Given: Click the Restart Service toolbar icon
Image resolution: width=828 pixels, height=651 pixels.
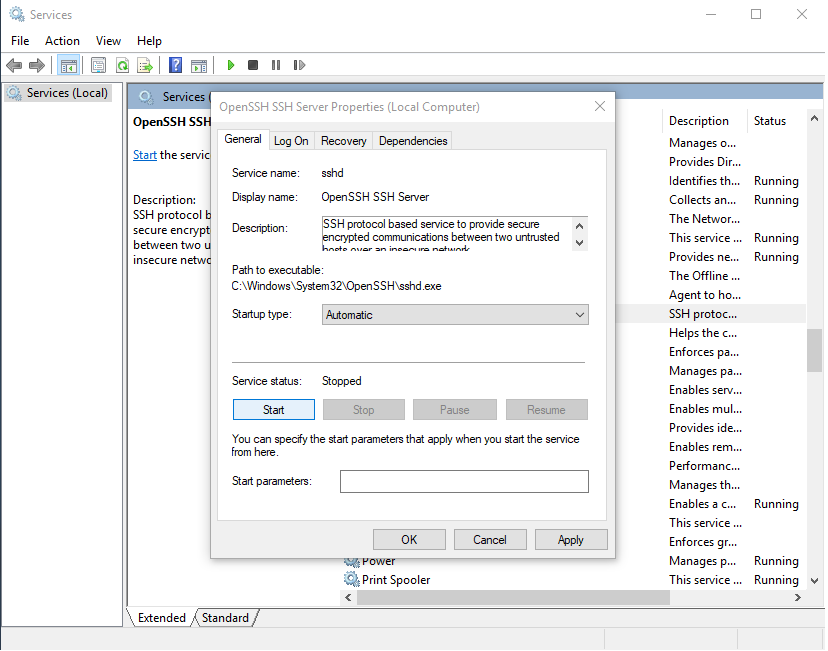Looking at the screenshot, I should [299, 65].
